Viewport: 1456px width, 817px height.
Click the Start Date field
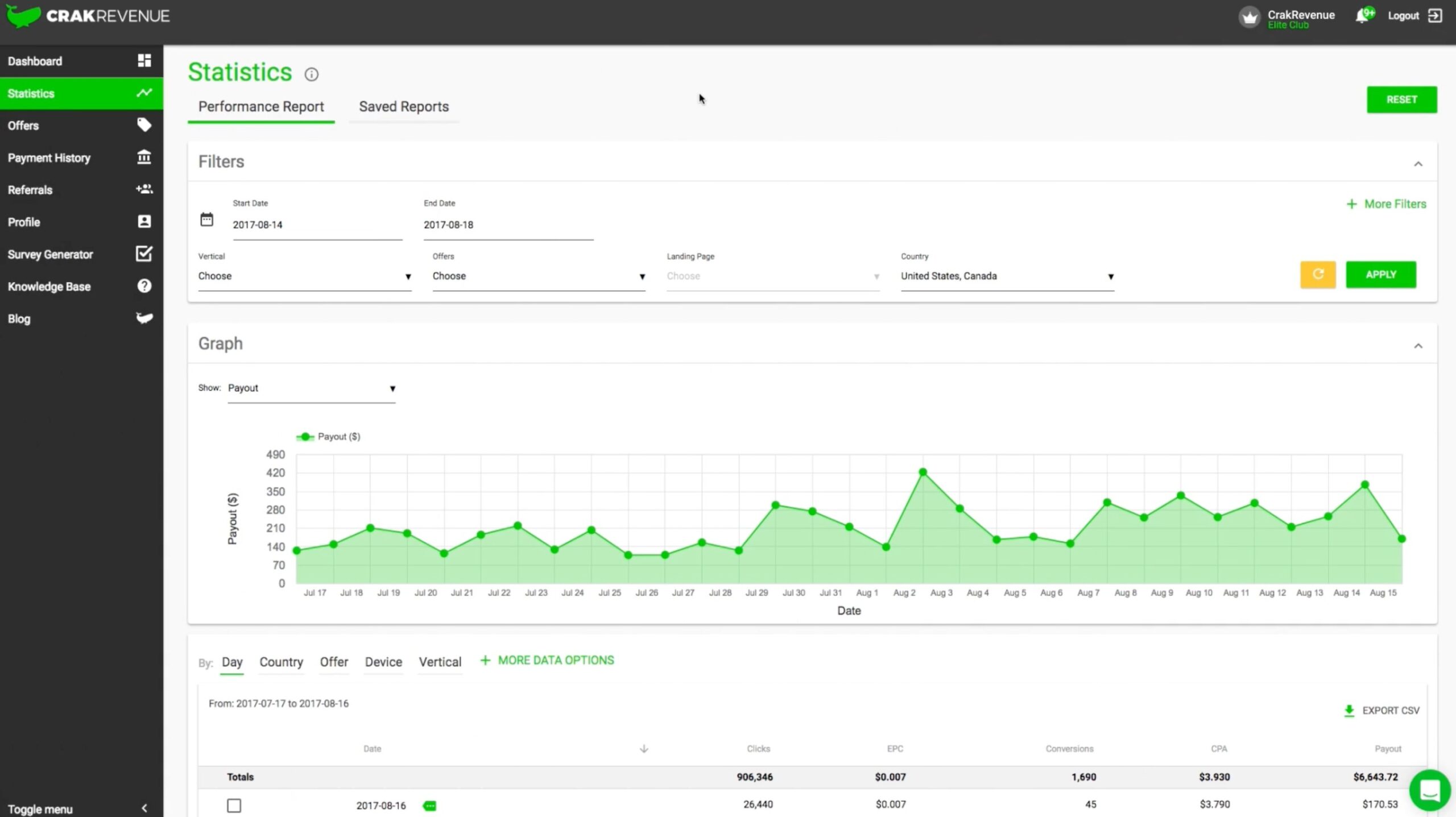click(317, 225)
